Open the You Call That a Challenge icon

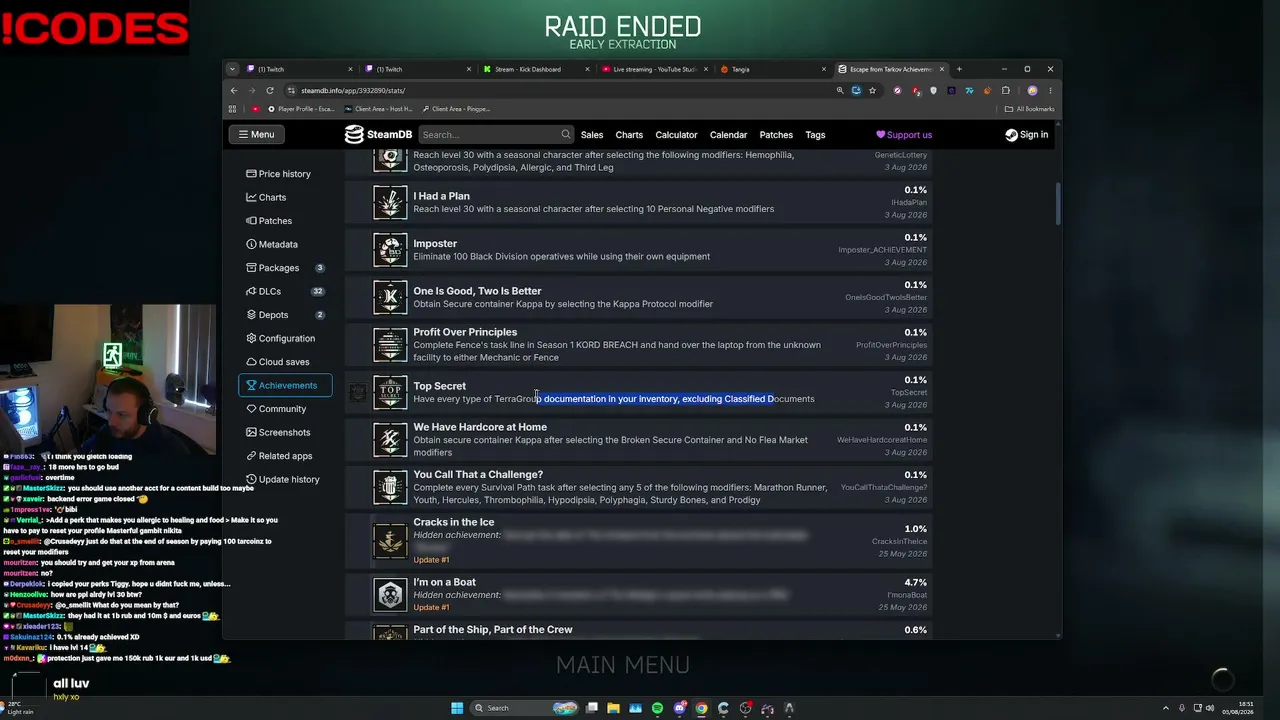point(390,487)
